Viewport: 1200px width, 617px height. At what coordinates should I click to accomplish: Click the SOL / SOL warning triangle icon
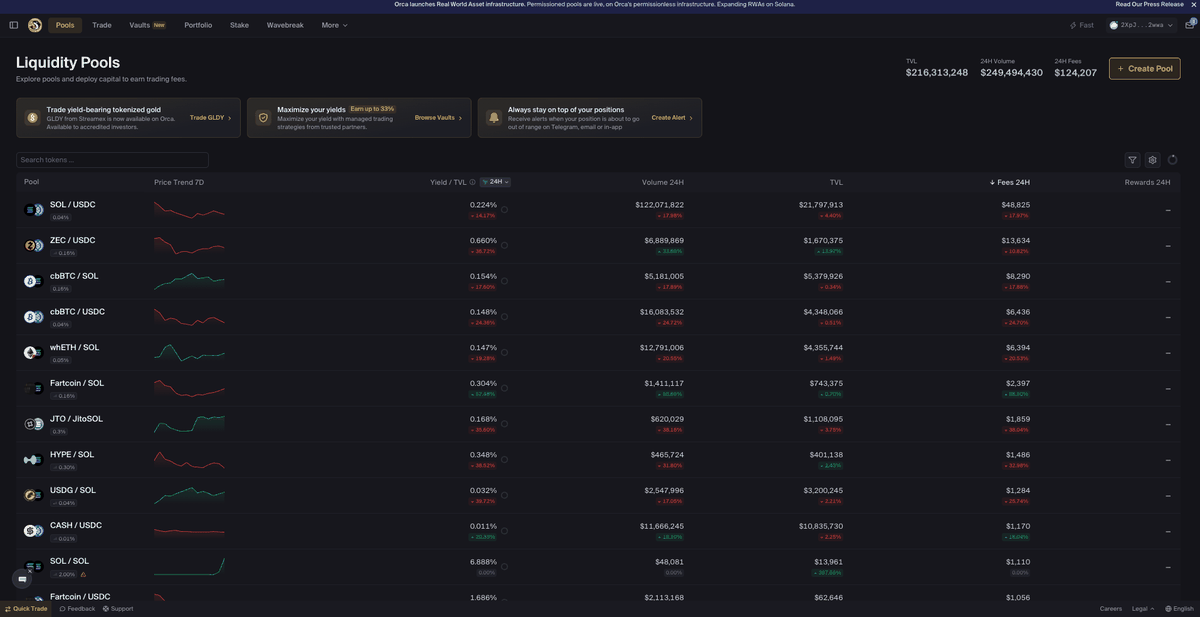(83, 574)
